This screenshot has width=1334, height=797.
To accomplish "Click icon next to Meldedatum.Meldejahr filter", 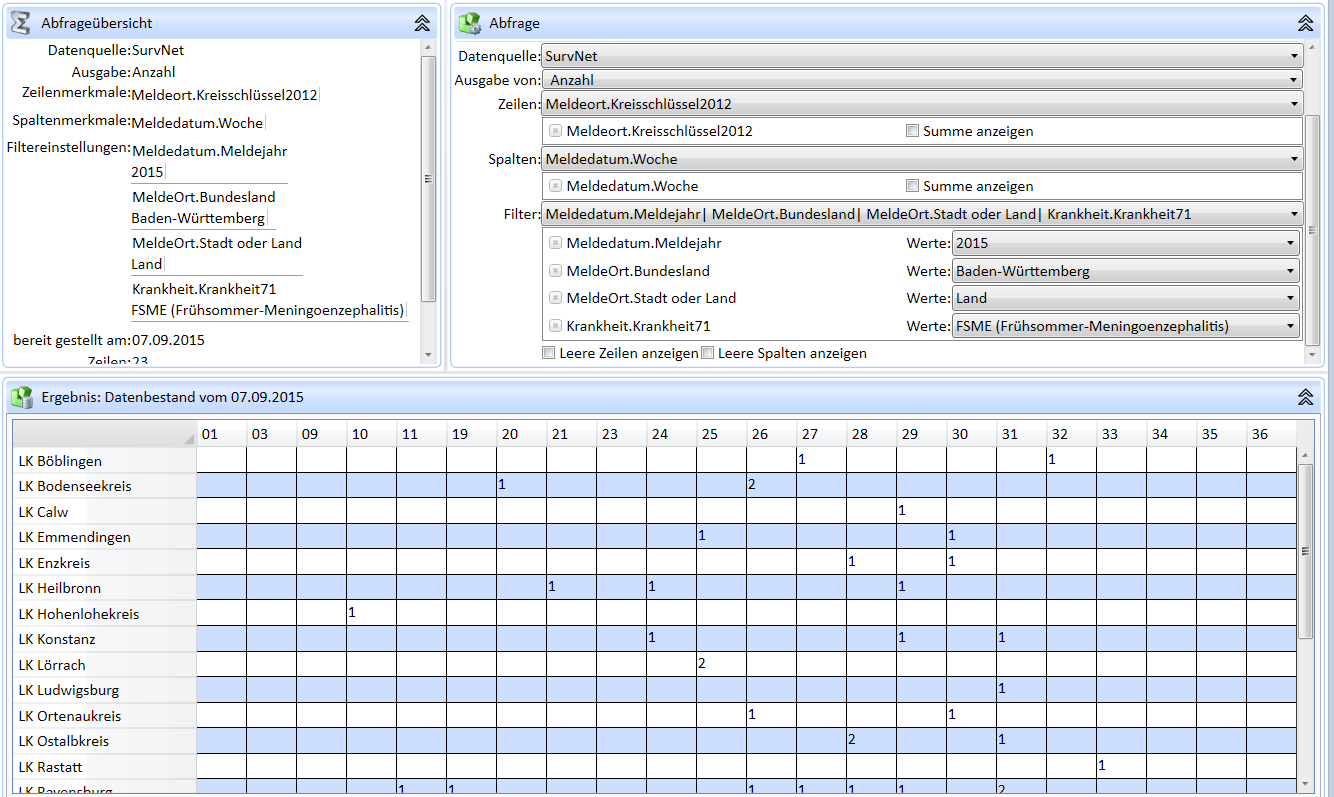I will tap(556, 243).
